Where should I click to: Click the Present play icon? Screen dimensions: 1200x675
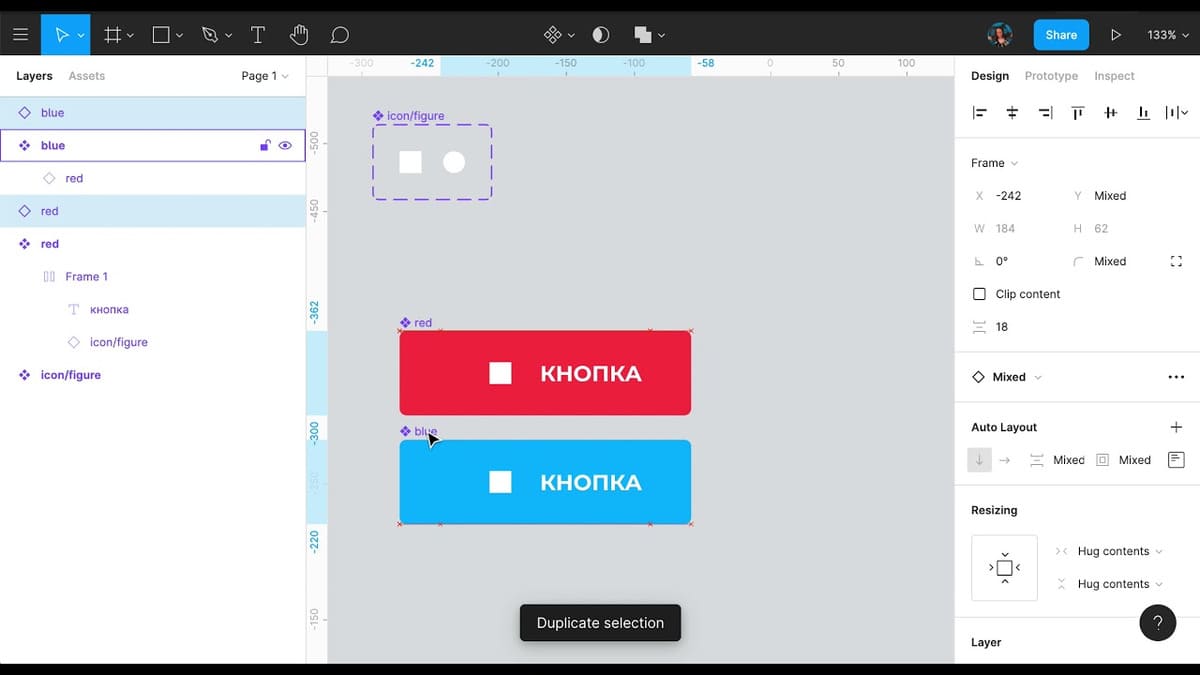1115,35
